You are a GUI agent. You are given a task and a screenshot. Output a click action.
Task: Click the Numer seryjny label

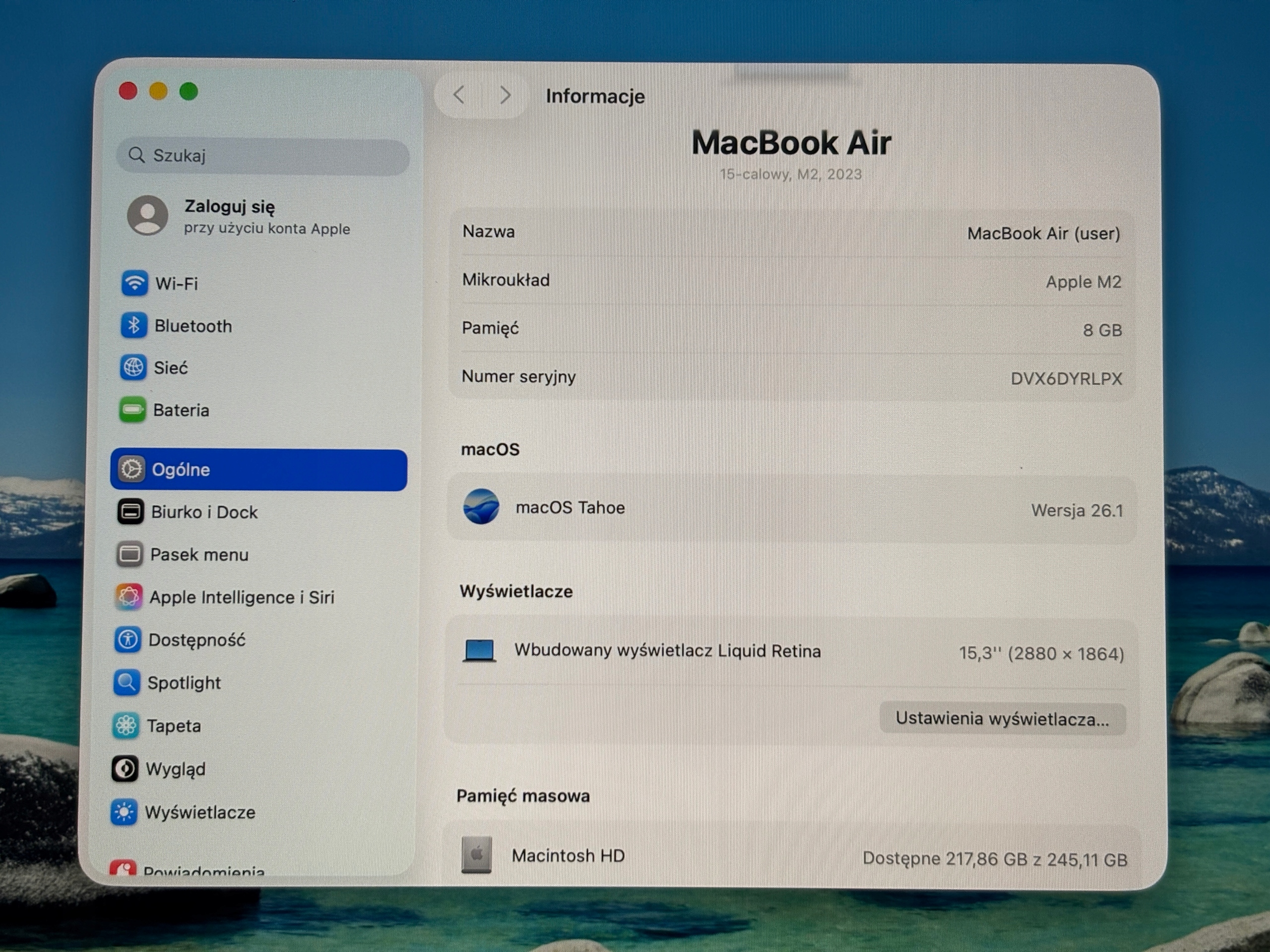point(518,376)
